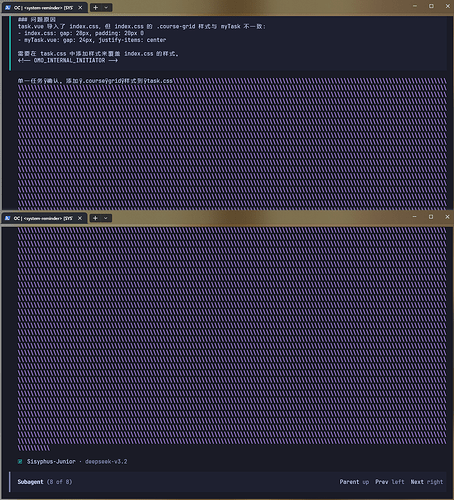Image resolution: width=454 pixels, height=500 pixels.
Task: Click the Parent up navigation hint
Action: (354, 482)
